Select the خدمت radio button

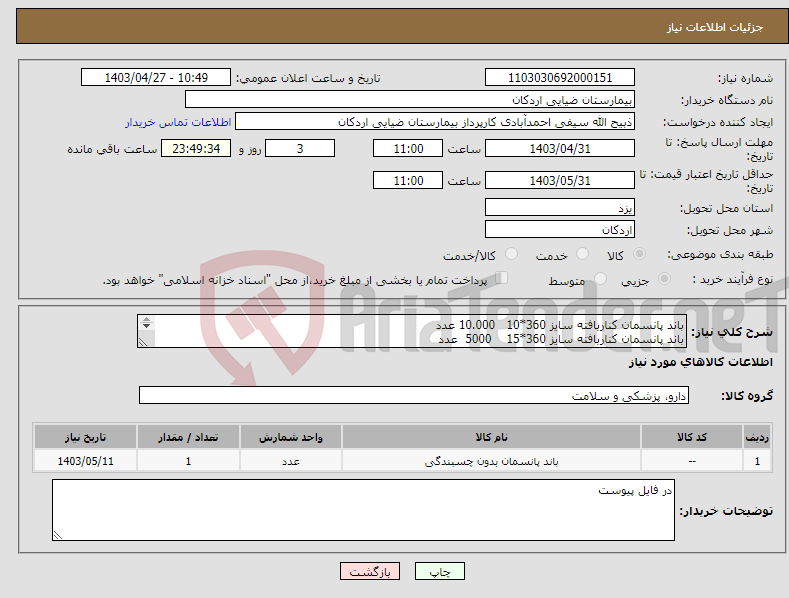[x=582, y=254]
